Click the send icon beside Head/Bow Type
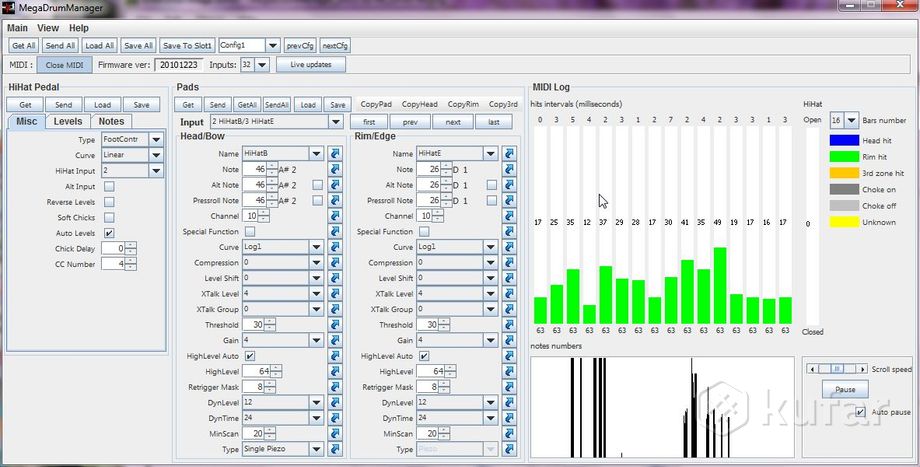 click(335, 449)
